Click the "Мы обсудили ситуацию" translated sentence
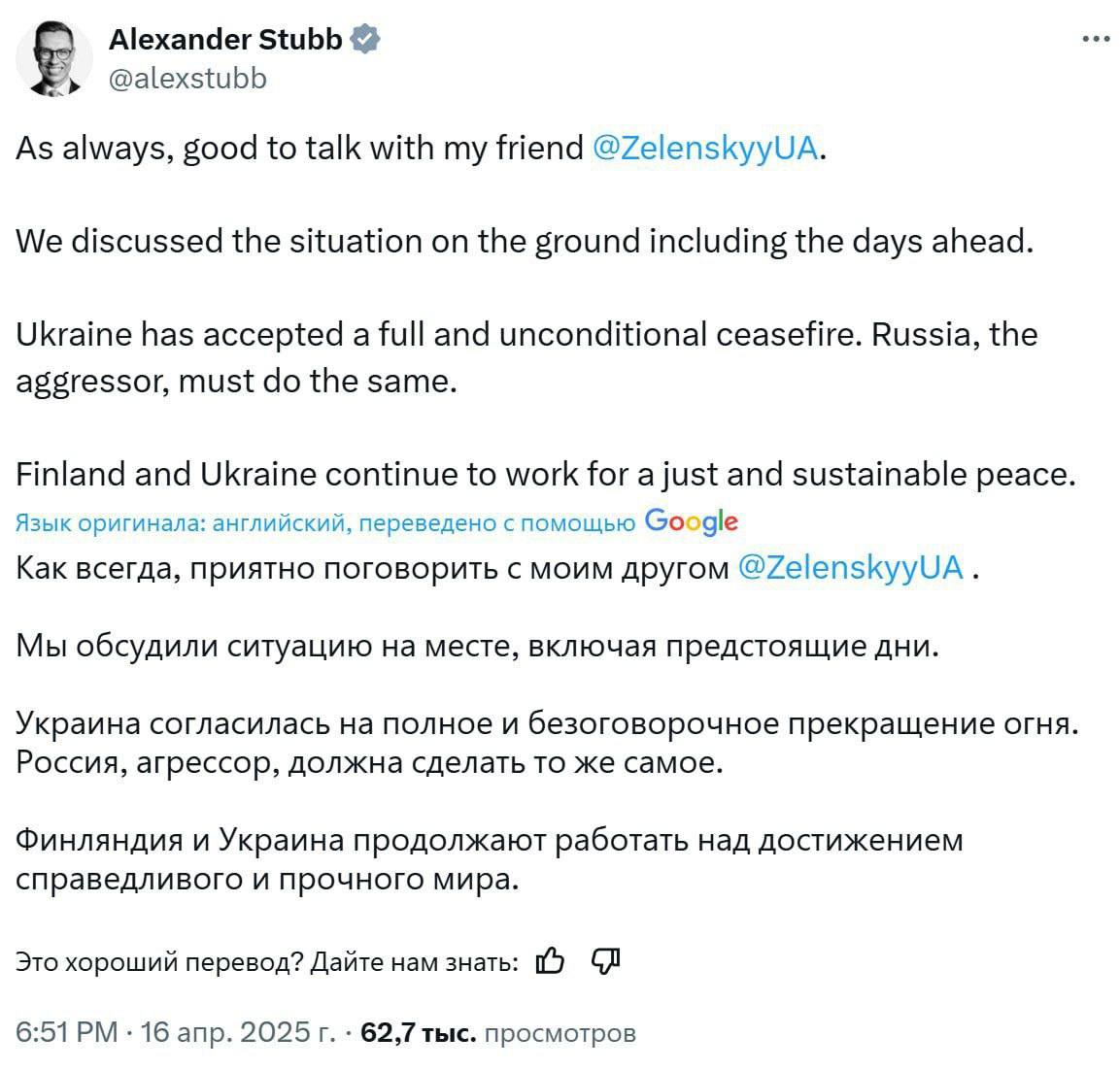The image size is (1120, 1070). (x=478, y=645)
